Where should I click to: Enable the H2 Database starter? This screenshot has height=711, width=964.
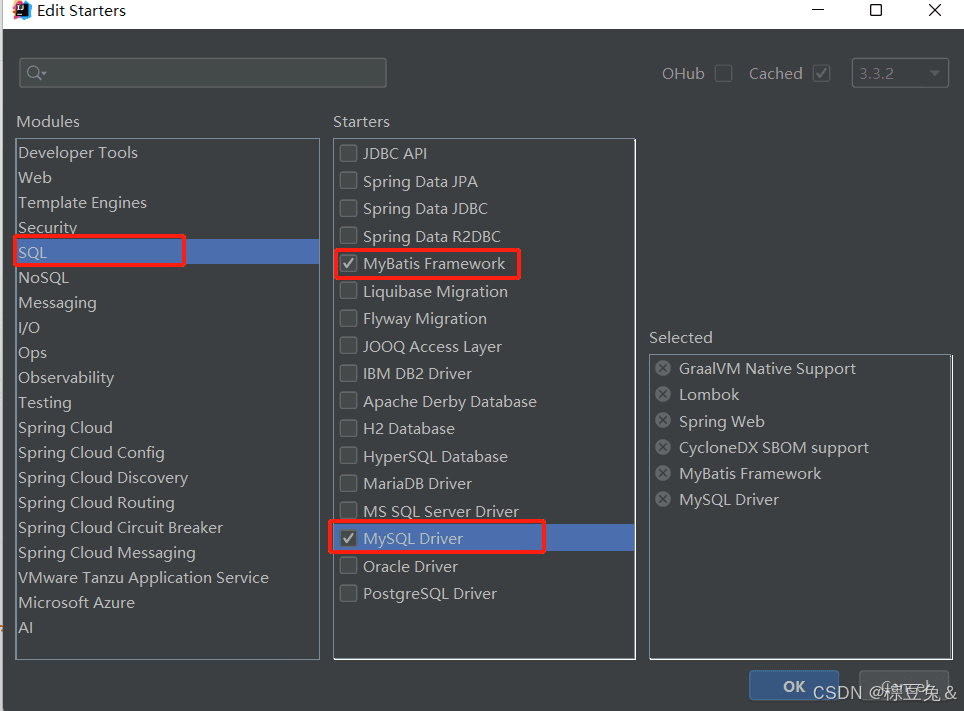pos(349,428)
